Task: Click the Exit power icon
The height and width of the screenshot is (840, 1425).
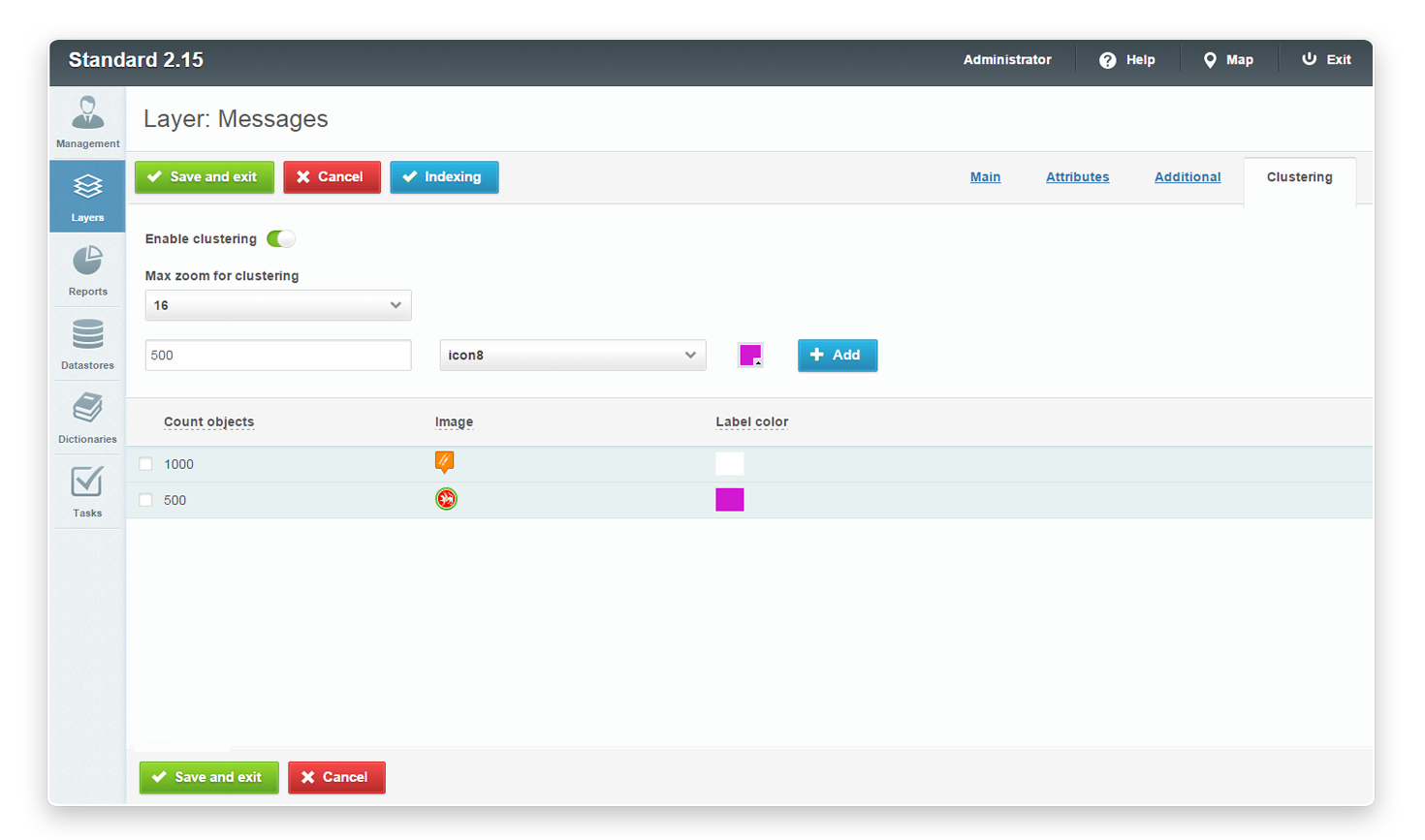Action: click(x=1309, y=59)
